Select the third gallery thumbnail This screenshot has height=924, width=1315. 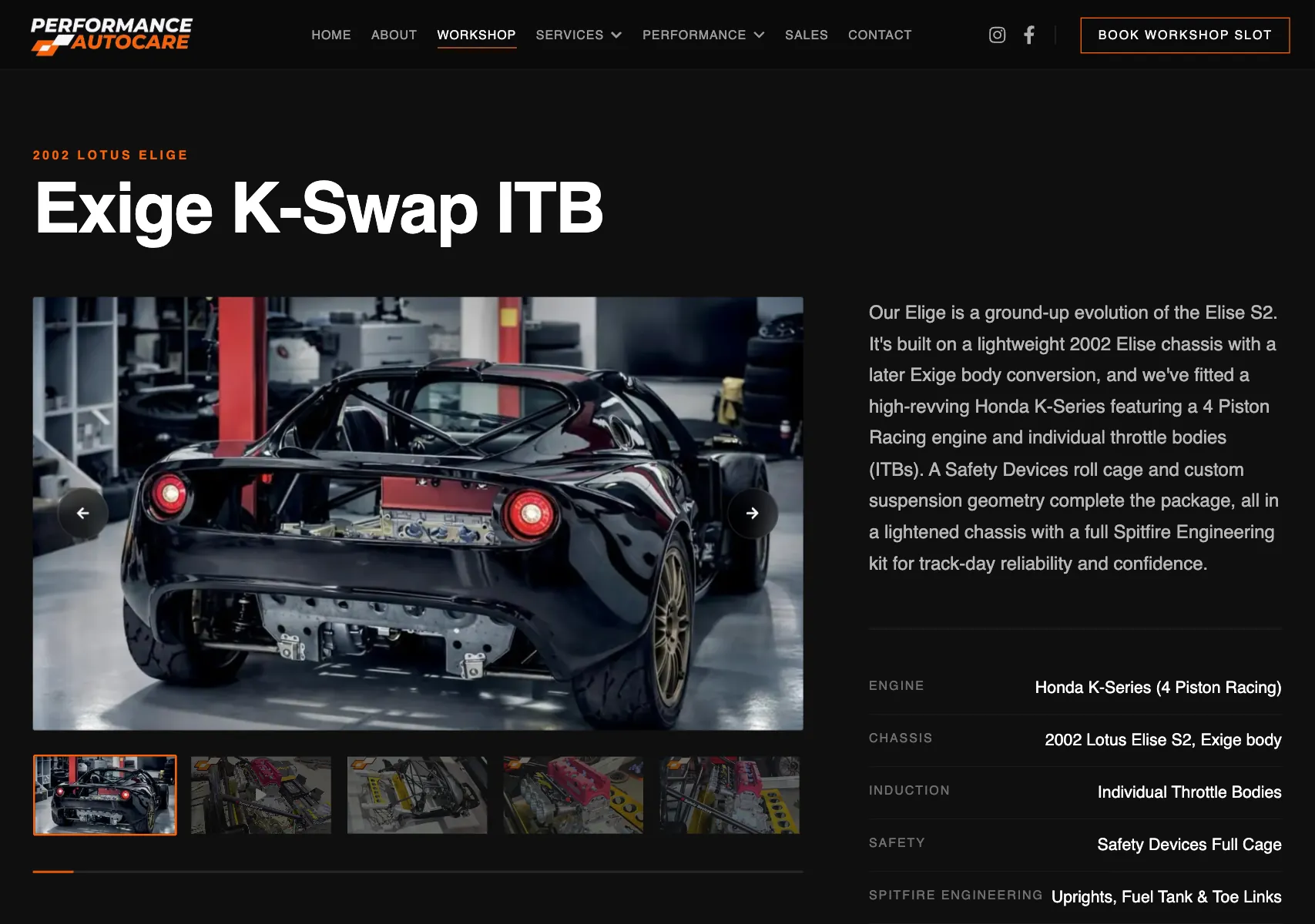pos(417,795)
